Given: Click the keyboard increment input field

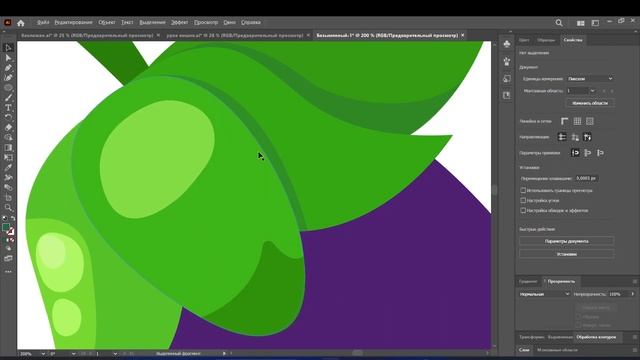Looking at the screenshot, I should tap(587, 178).
